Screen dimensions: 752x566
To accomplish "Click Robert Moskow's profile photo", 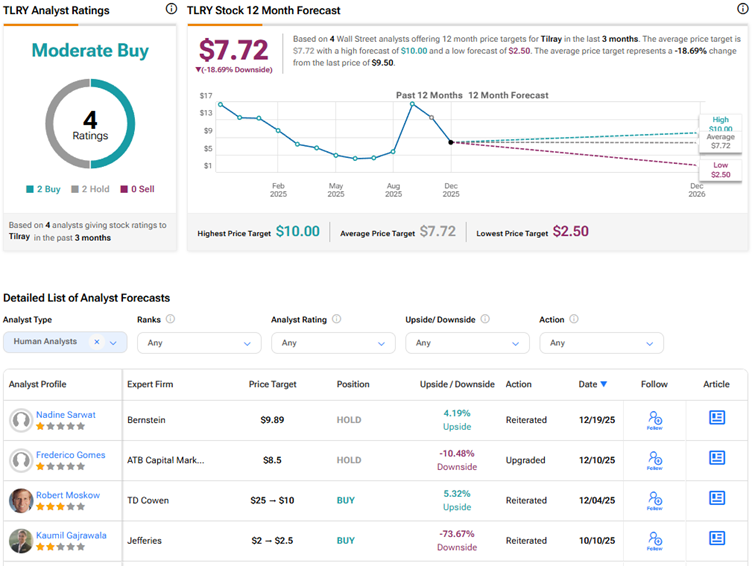I will click(x=20, y=500).
